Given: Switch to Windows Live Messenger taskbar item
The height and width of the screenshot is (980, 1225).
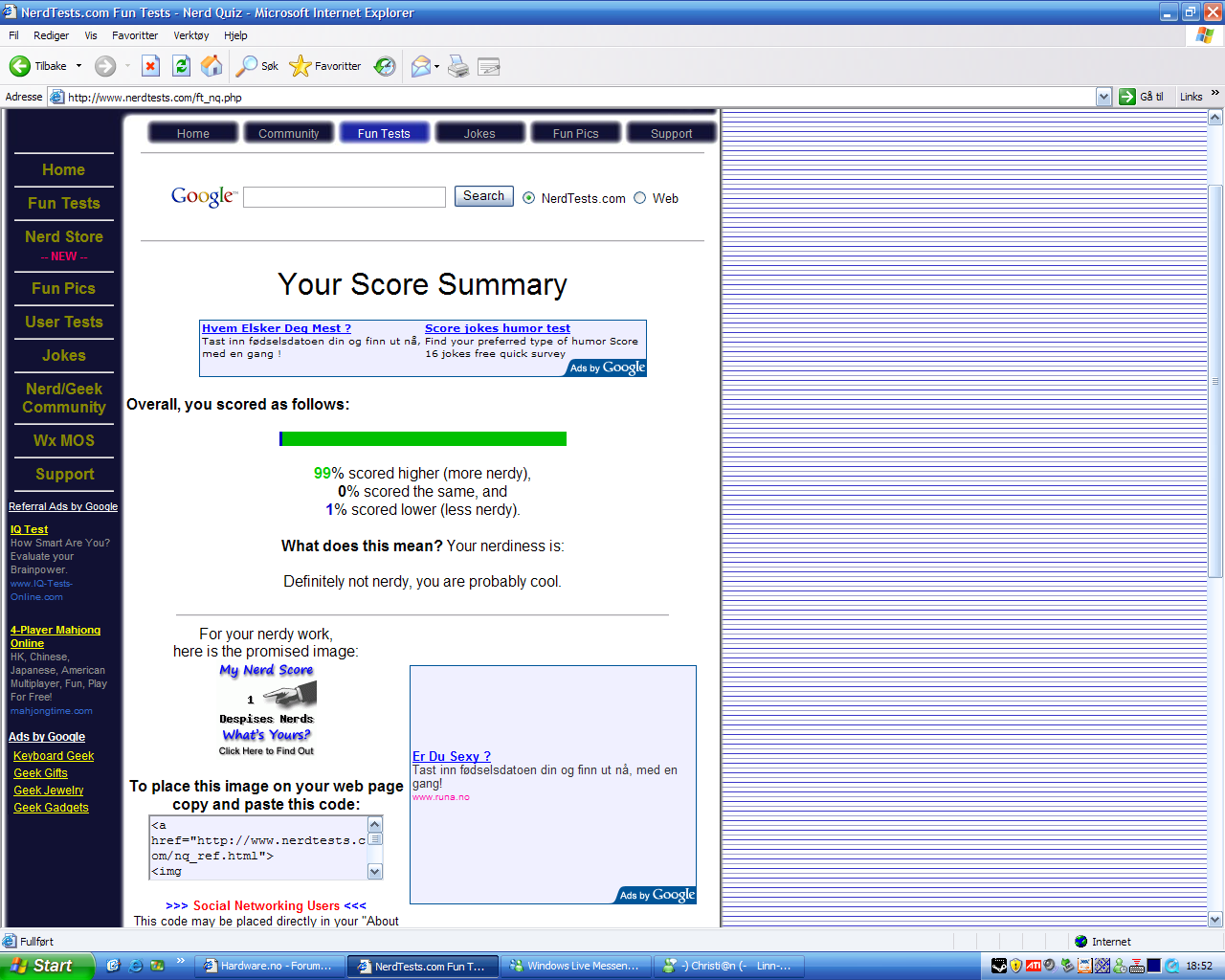Looking at the screenshot, I should point(577,966).
